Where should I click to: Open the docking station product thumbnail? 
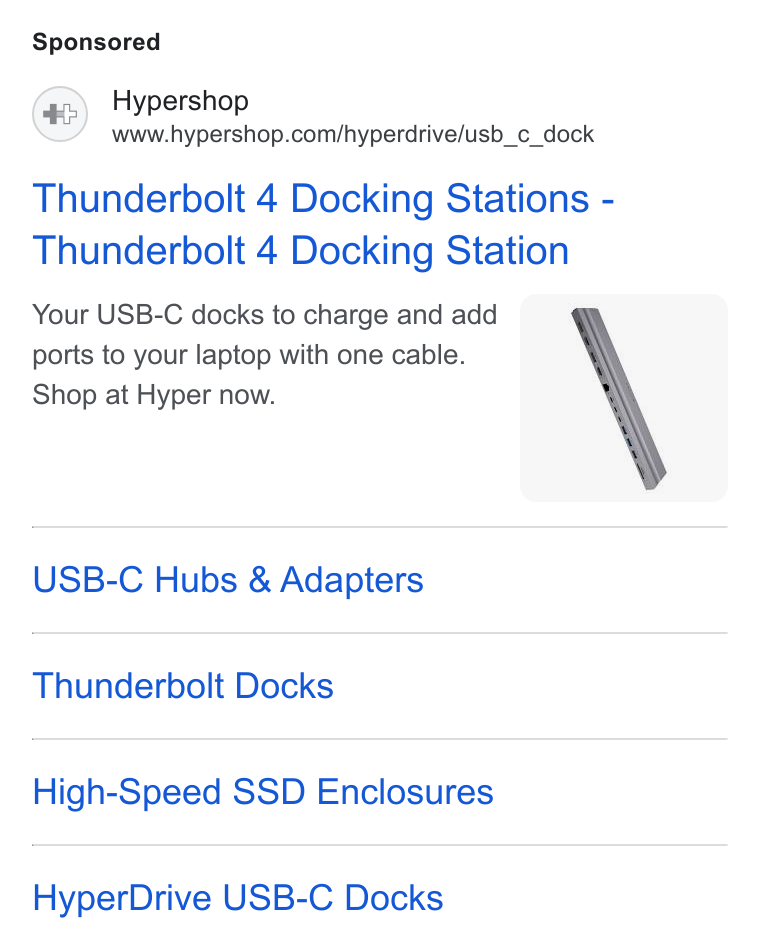point(624,398)
